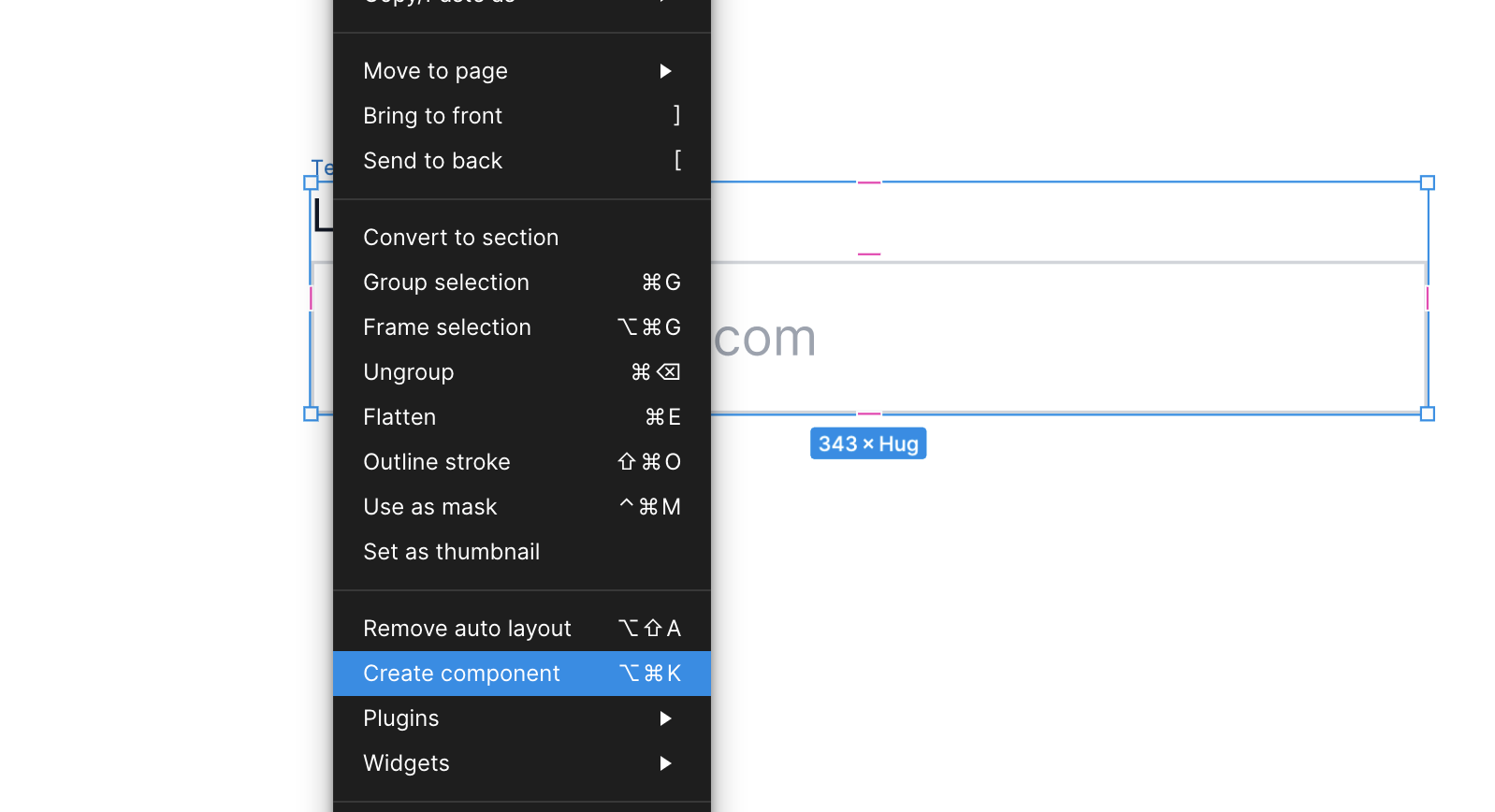The height and width of the screenshot is (812, 1495).
Task: Select Ungroup from context menu
Action: coord(409,372)
